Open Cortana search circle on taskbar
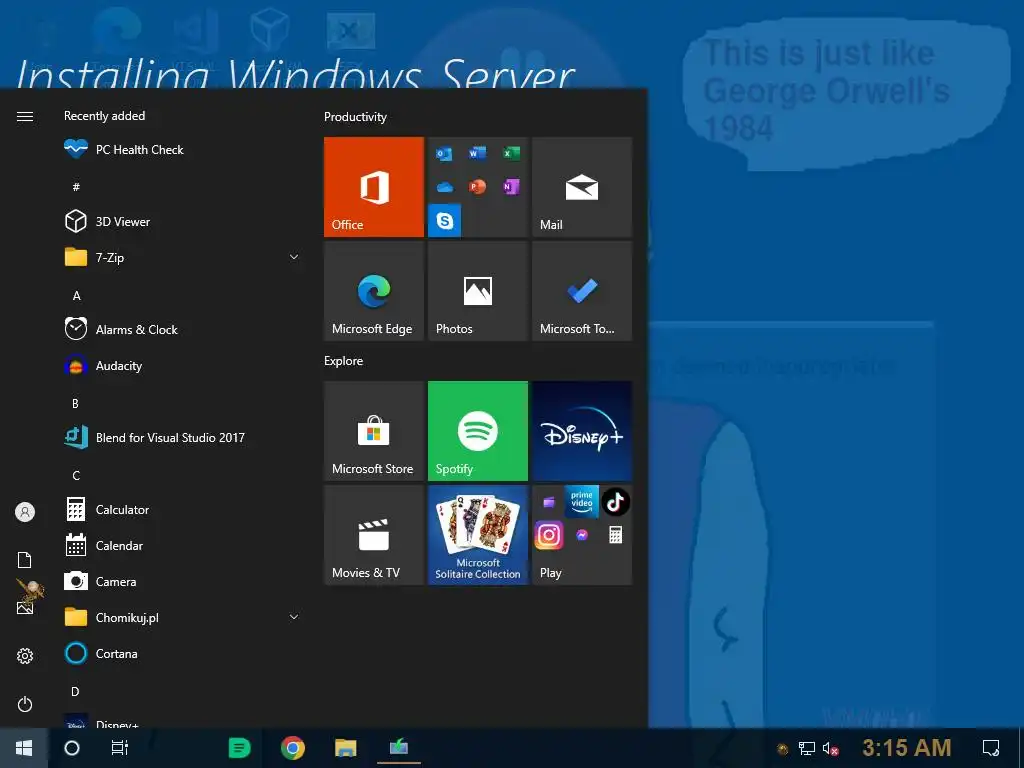The width and height of the screenshot is (1024, 768). coord(72,748)
